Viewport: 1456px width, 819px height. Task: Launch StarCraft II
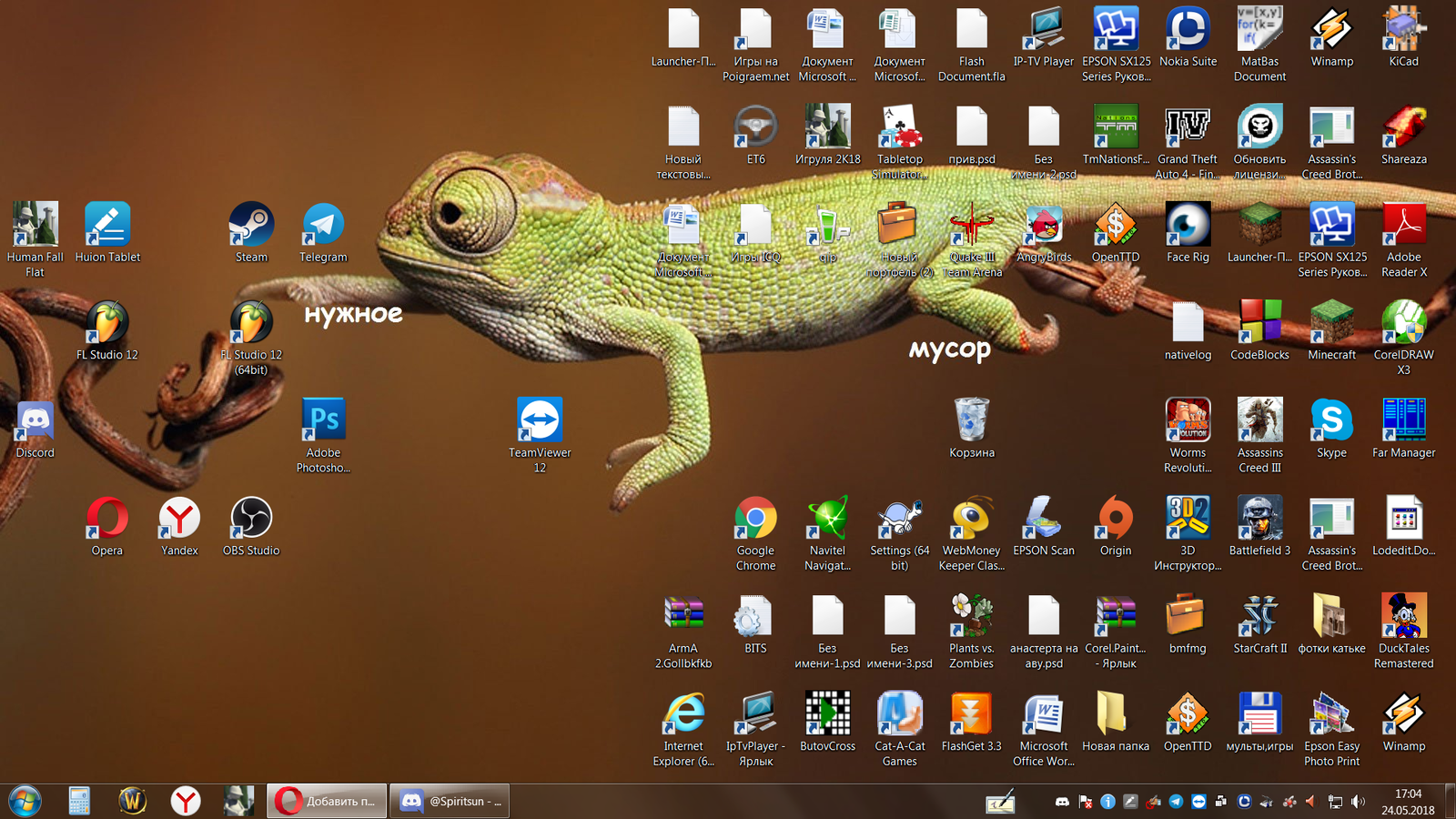1259,624
